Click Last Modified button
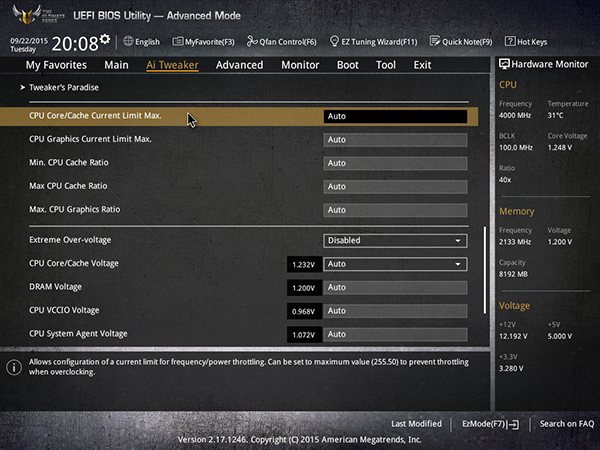This screenshot has width=600, height=450. click(416, 424)
